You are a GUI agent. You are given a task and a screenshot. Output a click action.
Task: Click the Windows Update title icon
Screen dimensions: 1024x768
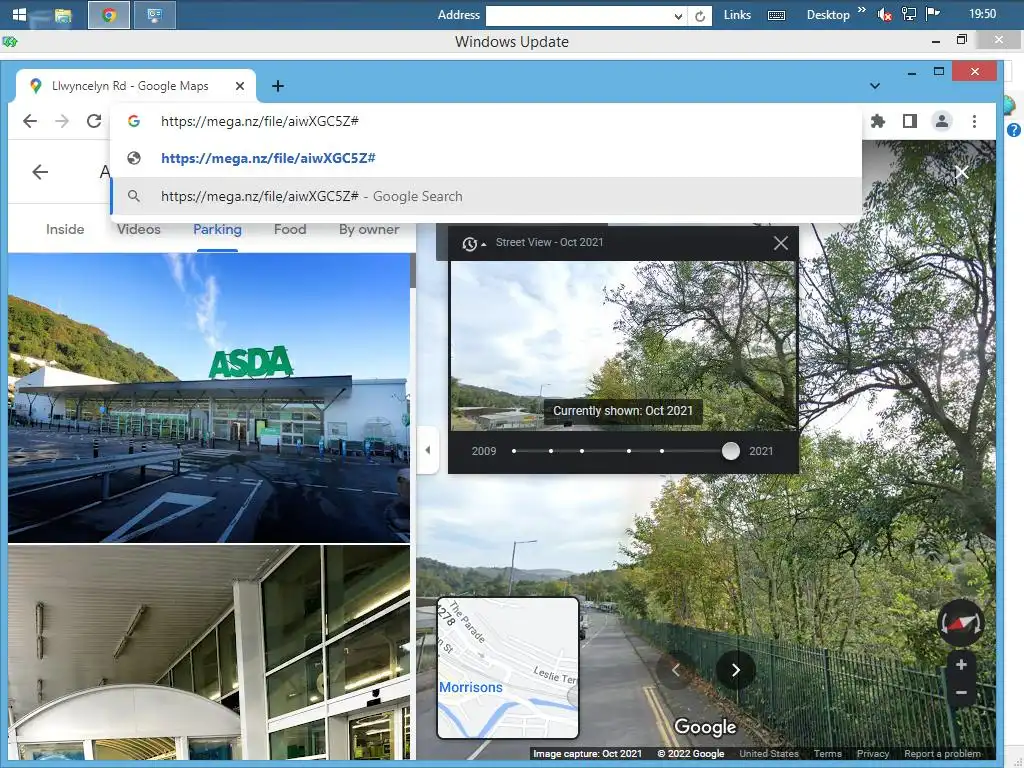[10, 42]
